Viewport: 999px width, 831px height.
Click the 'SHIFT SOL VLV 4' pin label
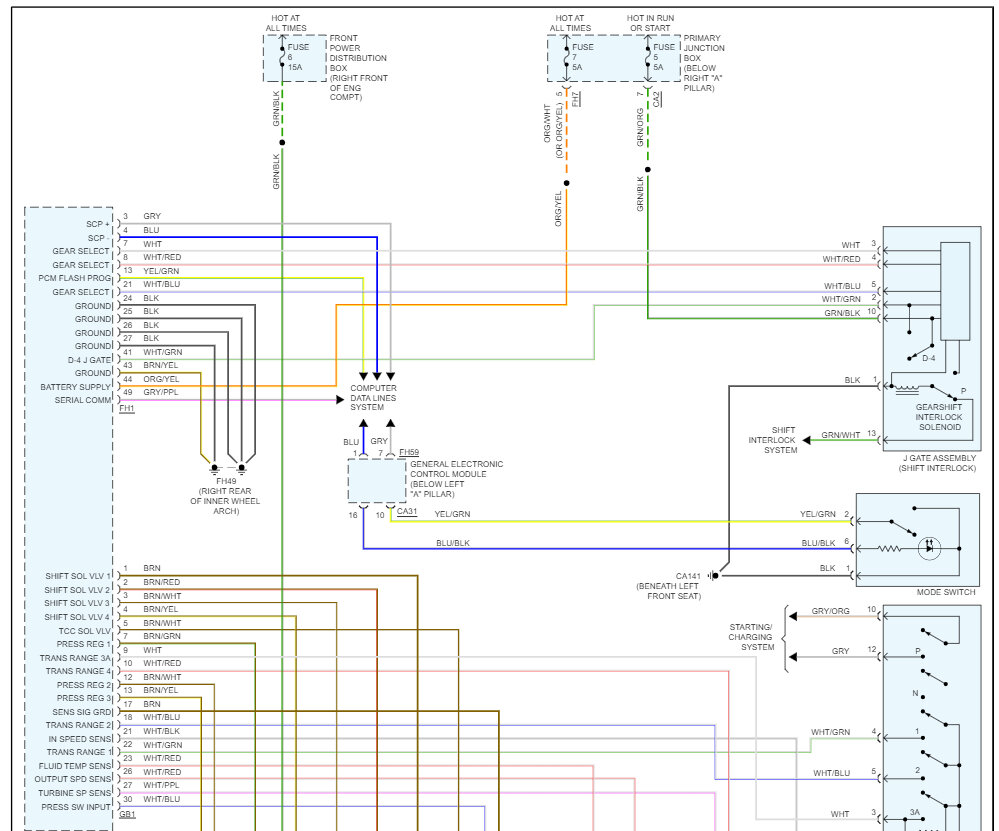click(x=77, y=617)
